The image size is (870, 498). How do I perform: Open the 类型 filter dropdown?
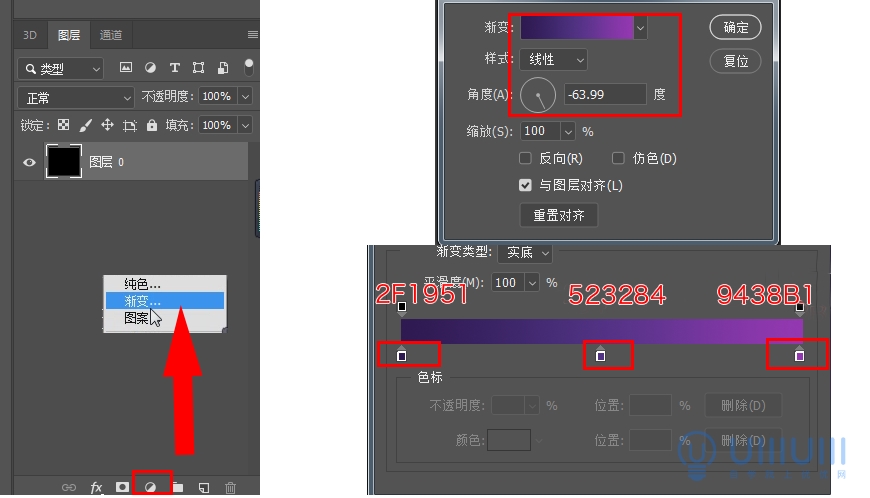(x=60, y=69)
